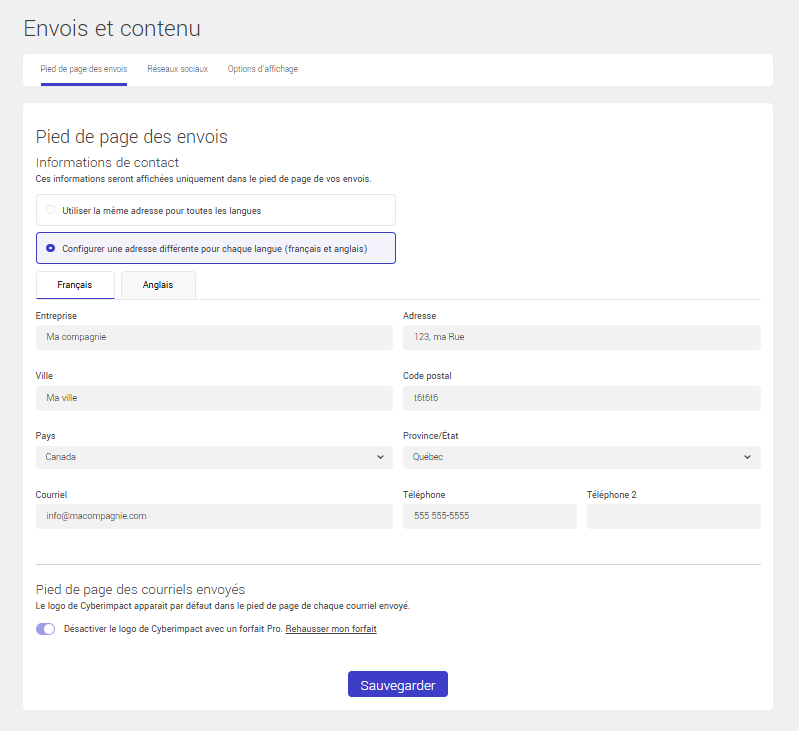
Task: Toggle the Cyberimpact logo switch
Action: point(45,629)
